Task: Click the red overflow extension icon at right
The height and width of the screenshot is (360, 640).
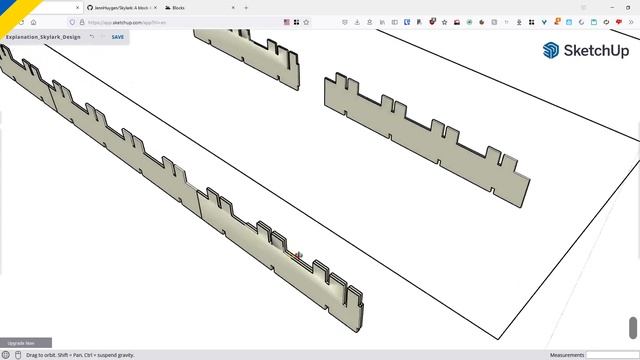Action: (x=619, y=22)
